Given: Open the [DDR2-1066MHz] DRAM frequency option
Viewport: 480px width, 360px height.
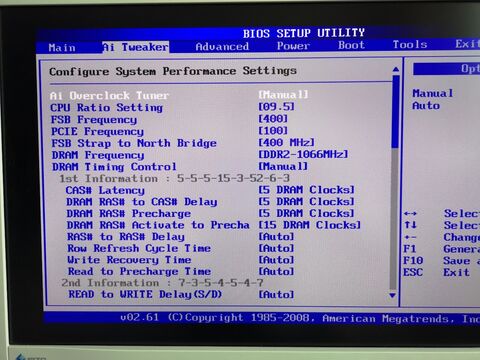Looking at the screenshot, I should click(x=303, y=154).
